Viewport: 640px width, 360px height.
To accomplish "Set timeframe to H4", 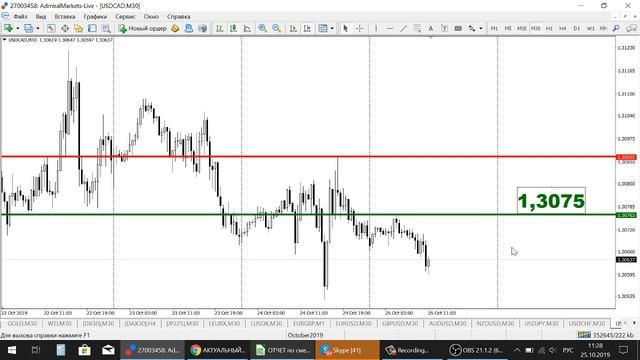I will pos(562,28).
